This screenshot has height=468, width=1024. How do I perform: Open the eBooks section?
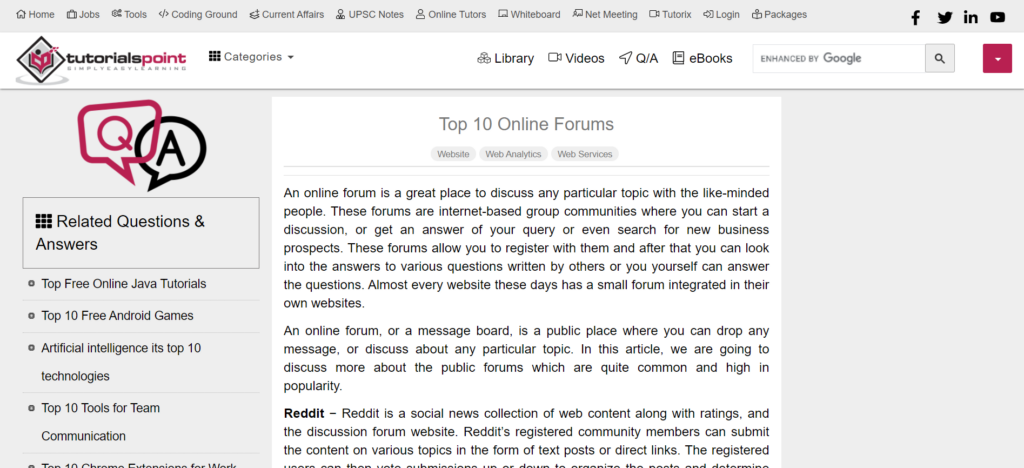(x=702, y=58)
